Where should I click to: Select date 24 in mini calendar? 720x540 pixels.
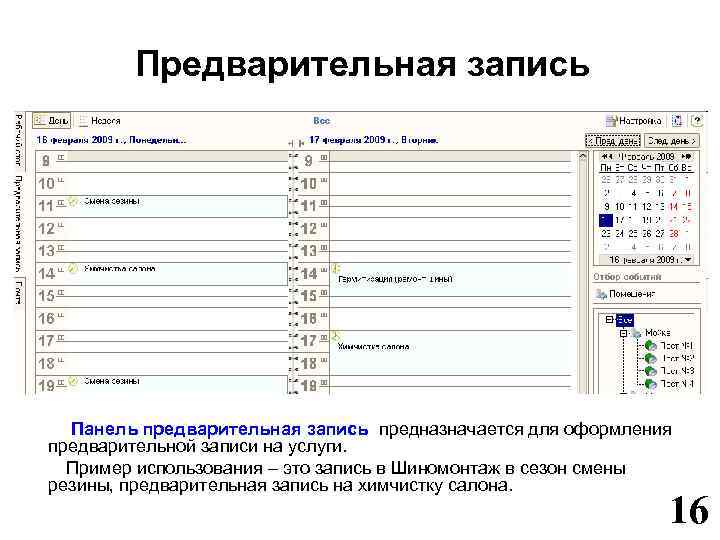[x=619, y=234]
